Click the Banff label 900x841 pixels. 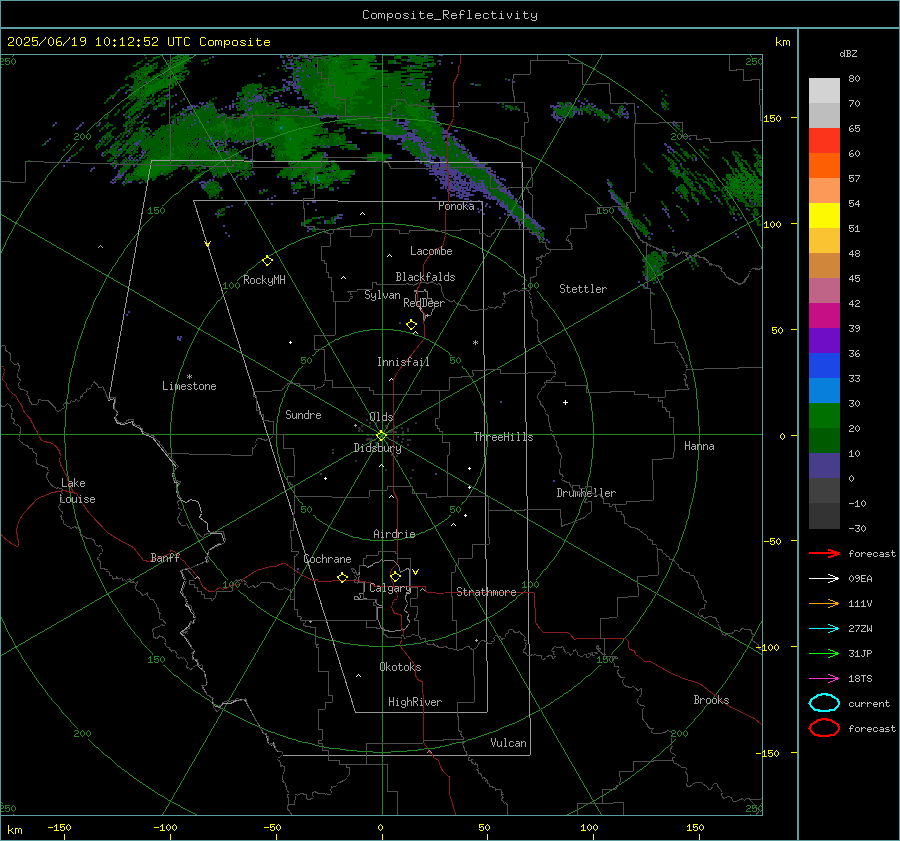point(165,557)
